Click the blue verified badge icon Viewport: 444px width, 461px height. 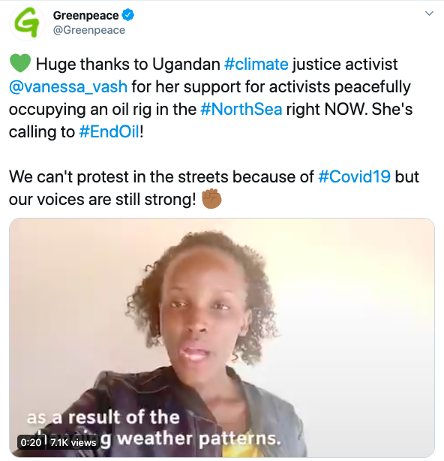coord(128,15)
